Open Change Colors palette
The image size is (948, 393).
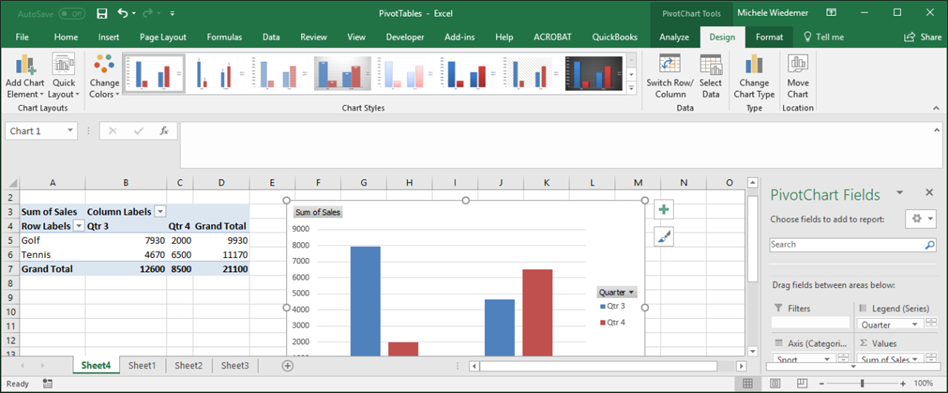105,76
